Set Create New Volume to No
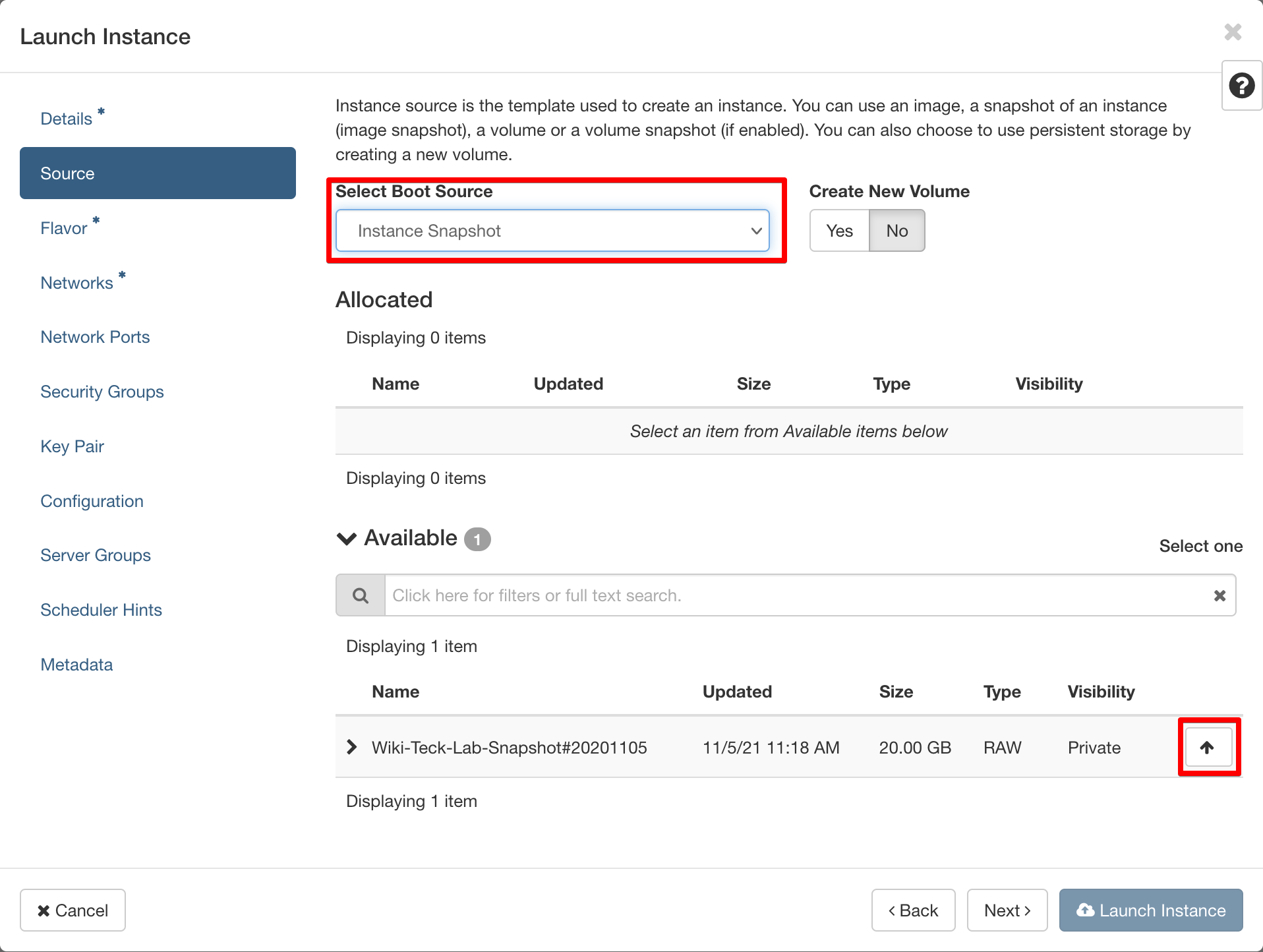The height and width of the screenshot is (952, 1263). click(896, 231)
